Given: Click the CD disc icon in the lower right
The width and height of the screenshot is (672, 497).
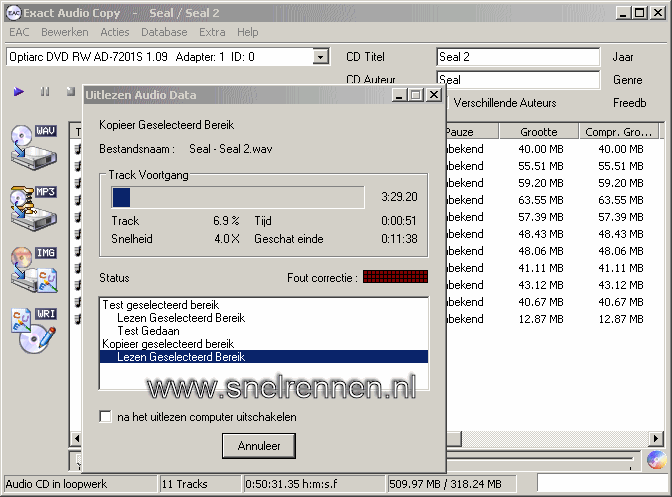Looking at the screenshot, I should pyautogui.click(x=657, y=460).
